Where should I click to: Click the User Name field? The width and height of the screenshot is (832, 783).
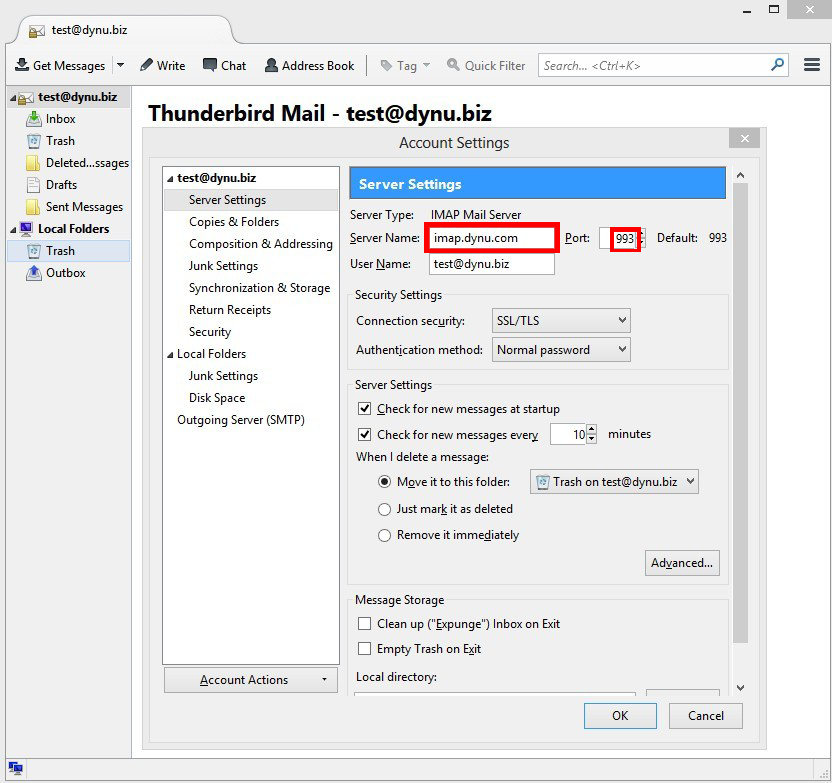491,264
